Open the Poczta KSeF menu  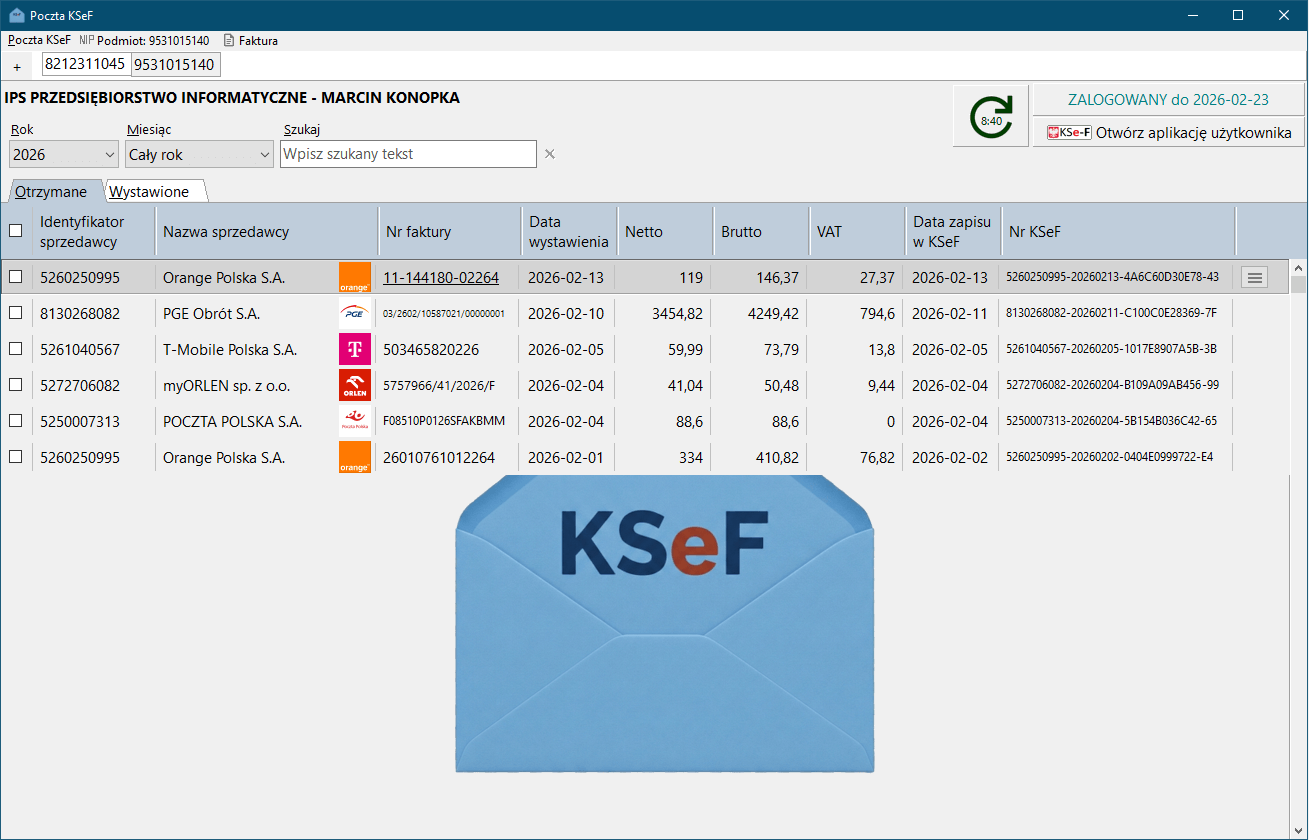[39, 41]
